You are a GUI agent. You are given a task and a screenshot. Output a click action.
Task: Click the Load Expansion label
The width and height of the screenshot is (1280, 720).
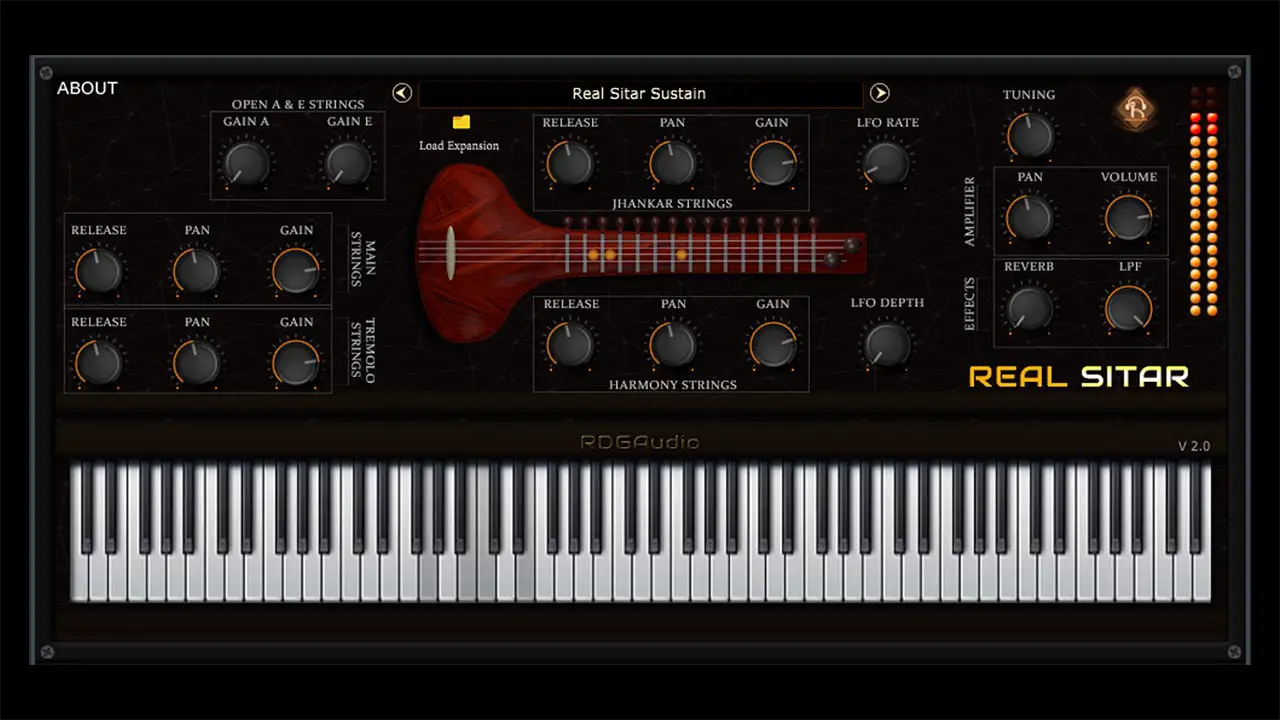[x=459, y=146]
